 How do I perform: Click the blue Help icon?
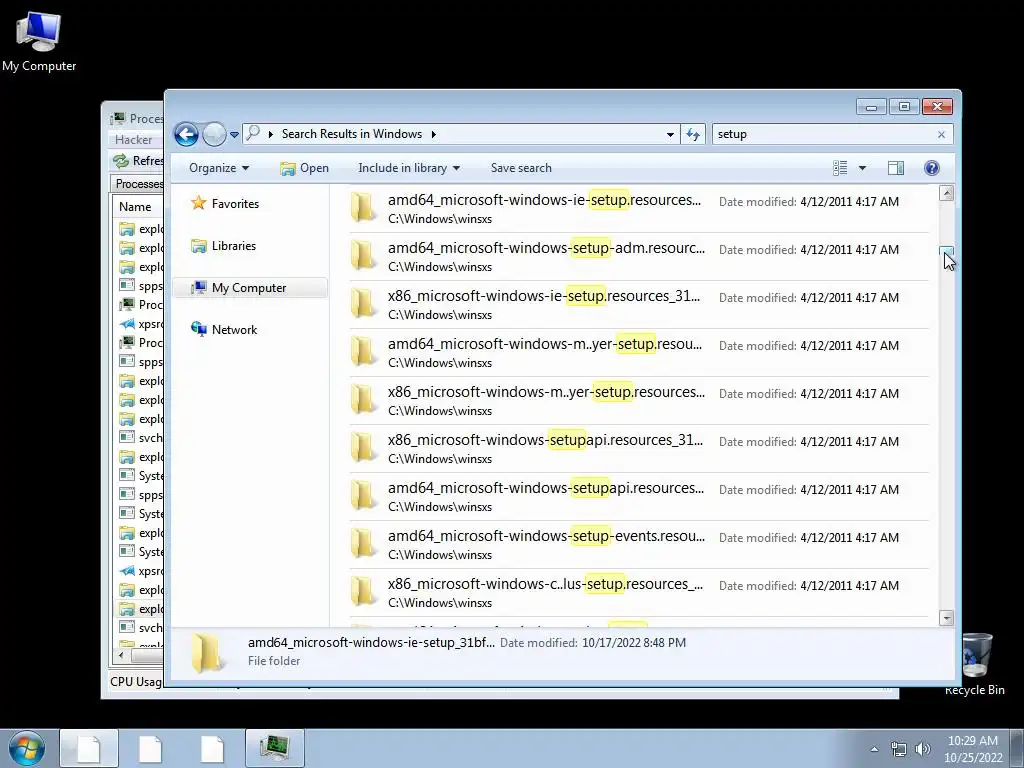point(932,168)
